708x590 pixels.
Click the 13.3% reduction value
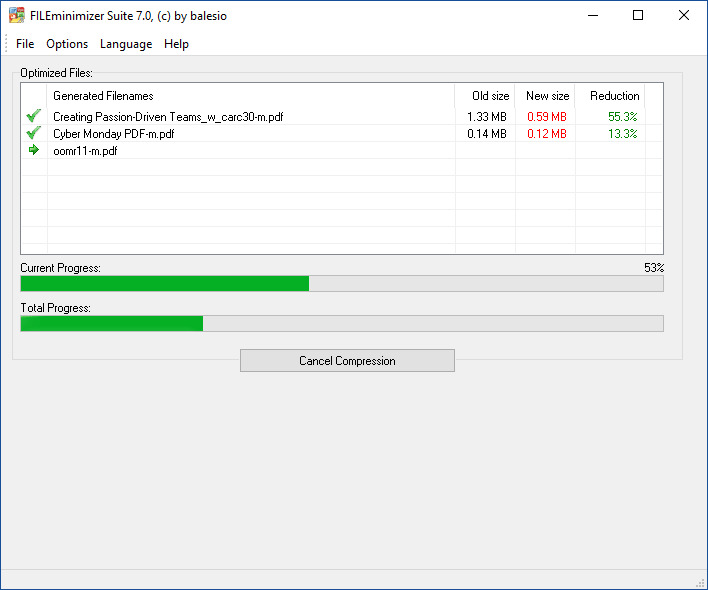coord(623,134)
